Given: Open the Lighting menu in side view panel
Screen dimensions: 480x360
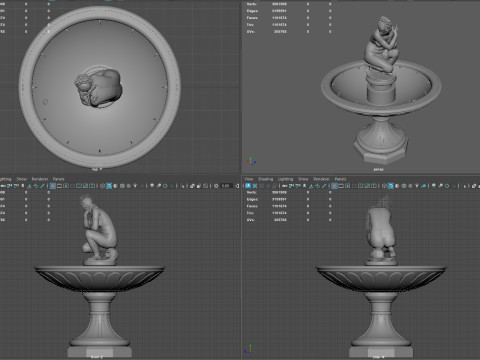Looking at the screenshot, I should [x=285, y=179].
